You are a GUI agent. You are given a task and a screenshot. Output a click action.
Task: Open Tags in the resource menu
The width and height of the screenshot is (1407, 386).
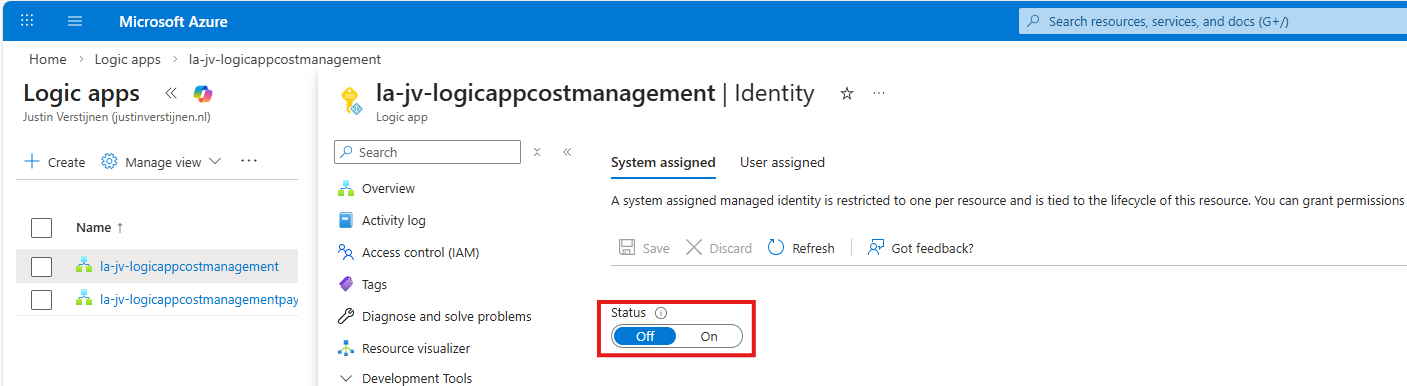[374, 284]
